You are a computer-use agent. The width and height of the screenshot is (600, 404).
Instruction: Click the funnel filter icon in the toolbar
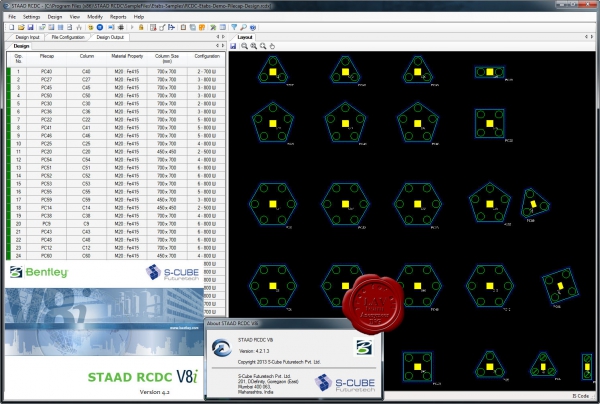[234, 28]
